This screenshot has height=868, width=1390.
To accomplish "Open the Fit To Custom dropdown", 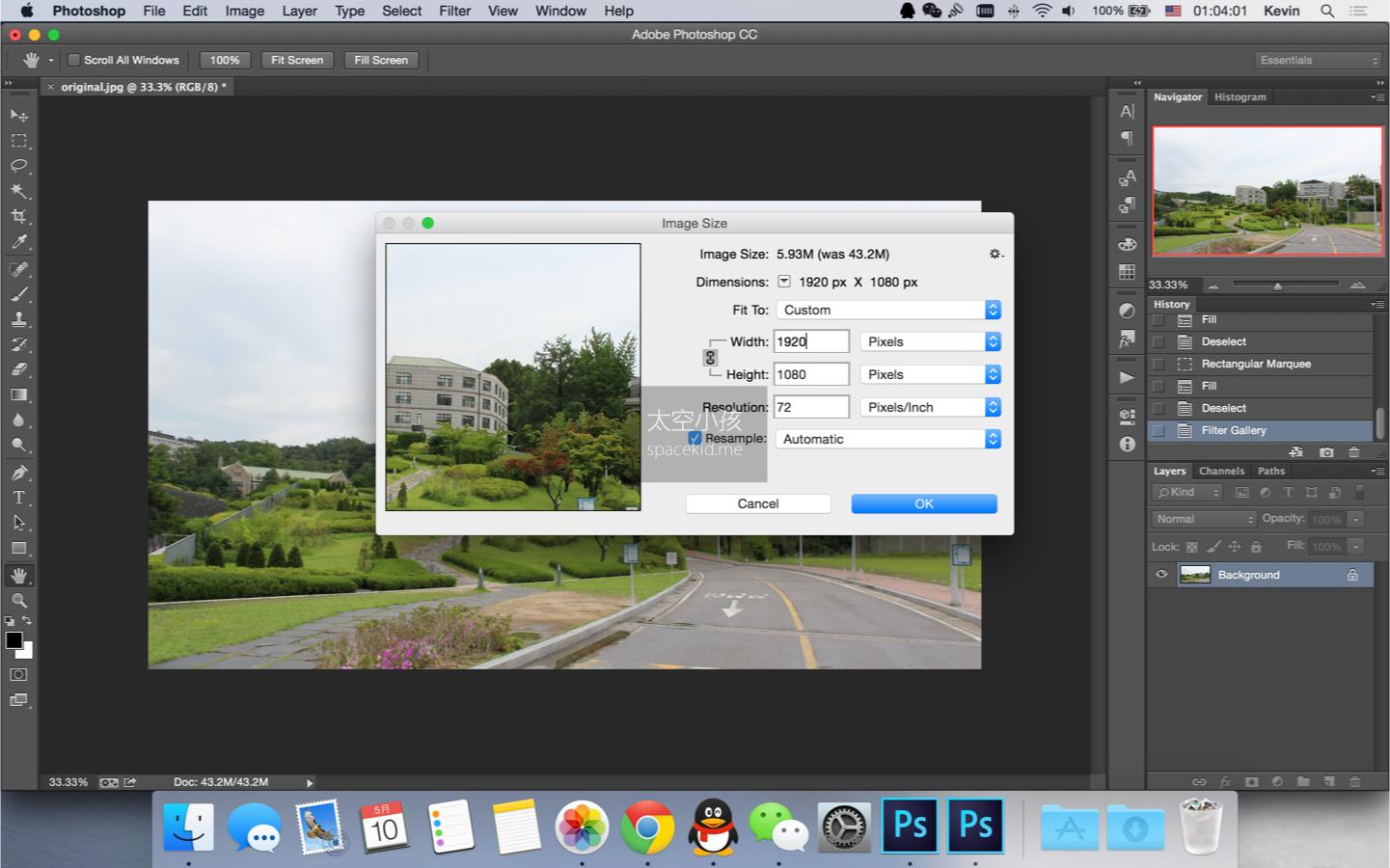I will [887, 310].
